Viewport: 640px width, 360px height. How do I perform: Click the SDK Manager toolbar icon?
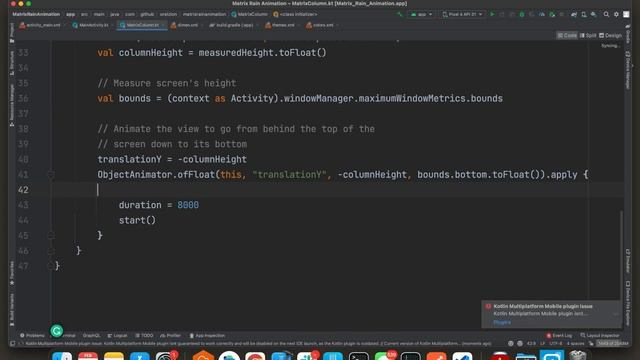pyautogui.click(x=593, y=14)
